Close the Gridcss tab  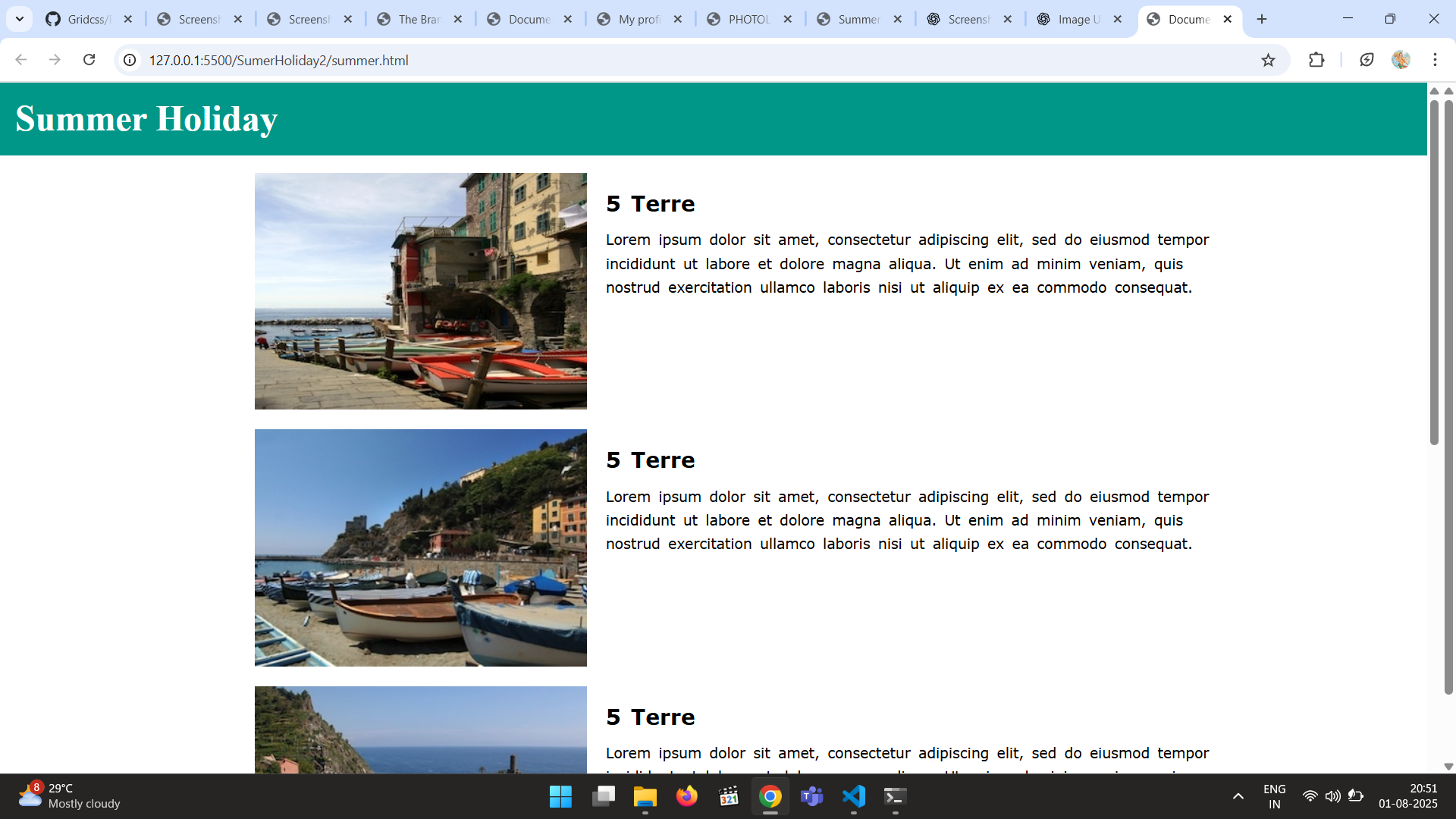click(x=128, y=20)
